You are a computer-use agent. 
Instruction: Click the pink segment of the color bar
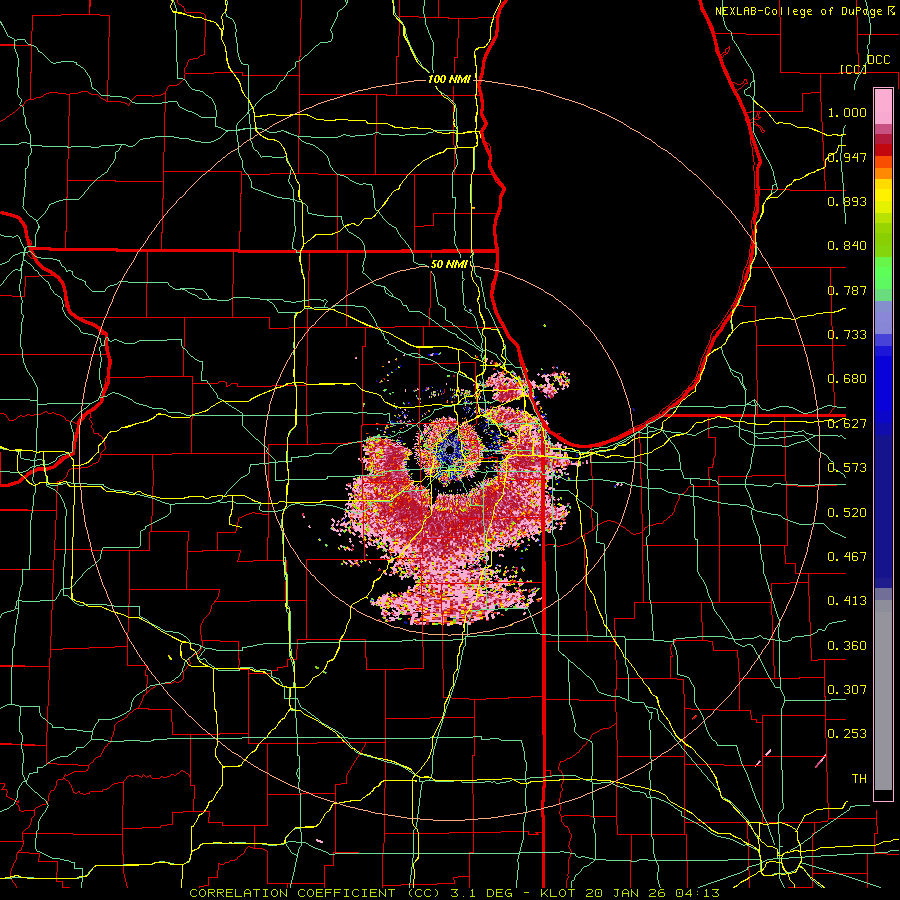coord(883,106)
